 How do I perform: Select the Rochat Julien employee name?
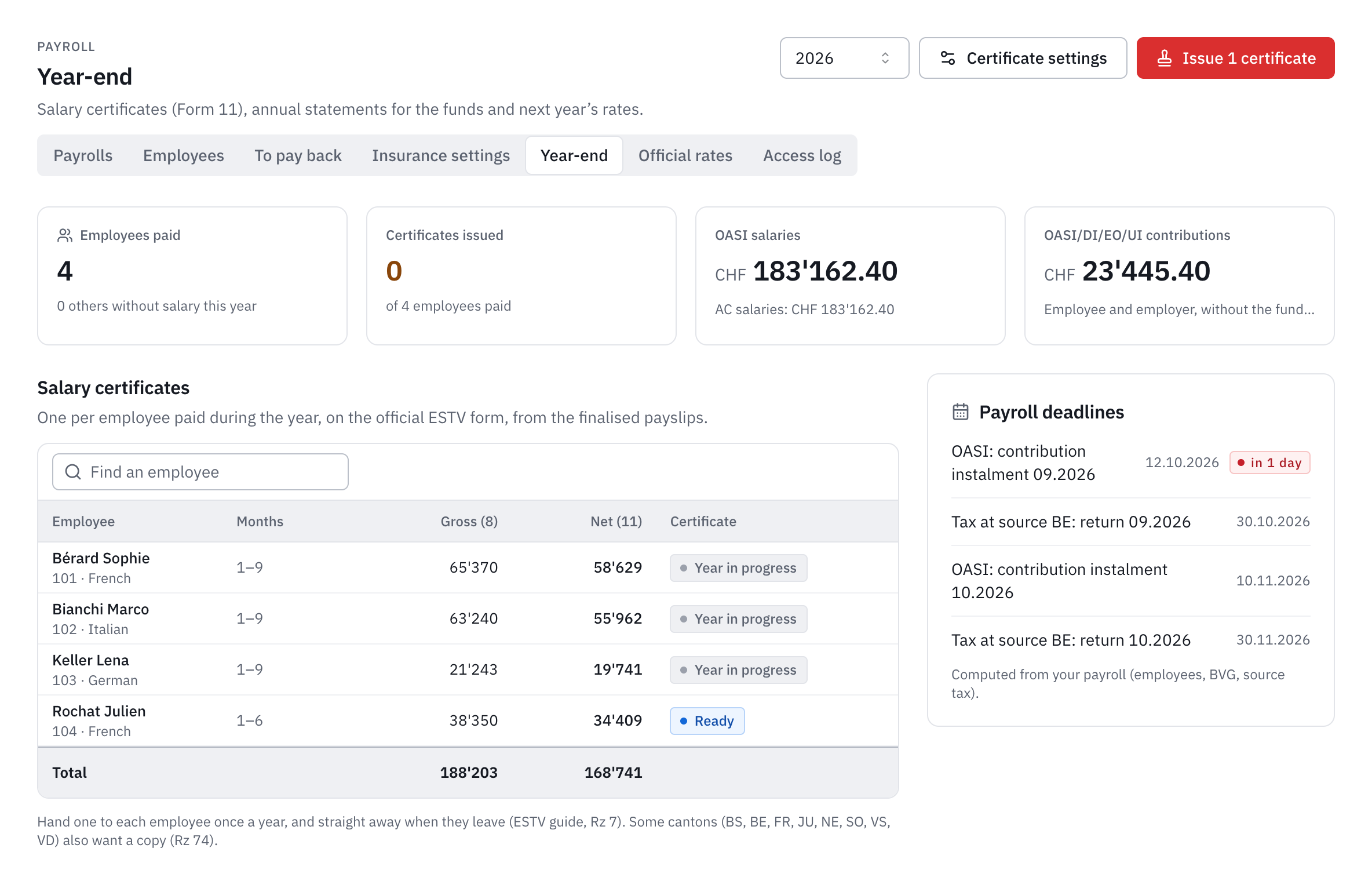[99, 711]
